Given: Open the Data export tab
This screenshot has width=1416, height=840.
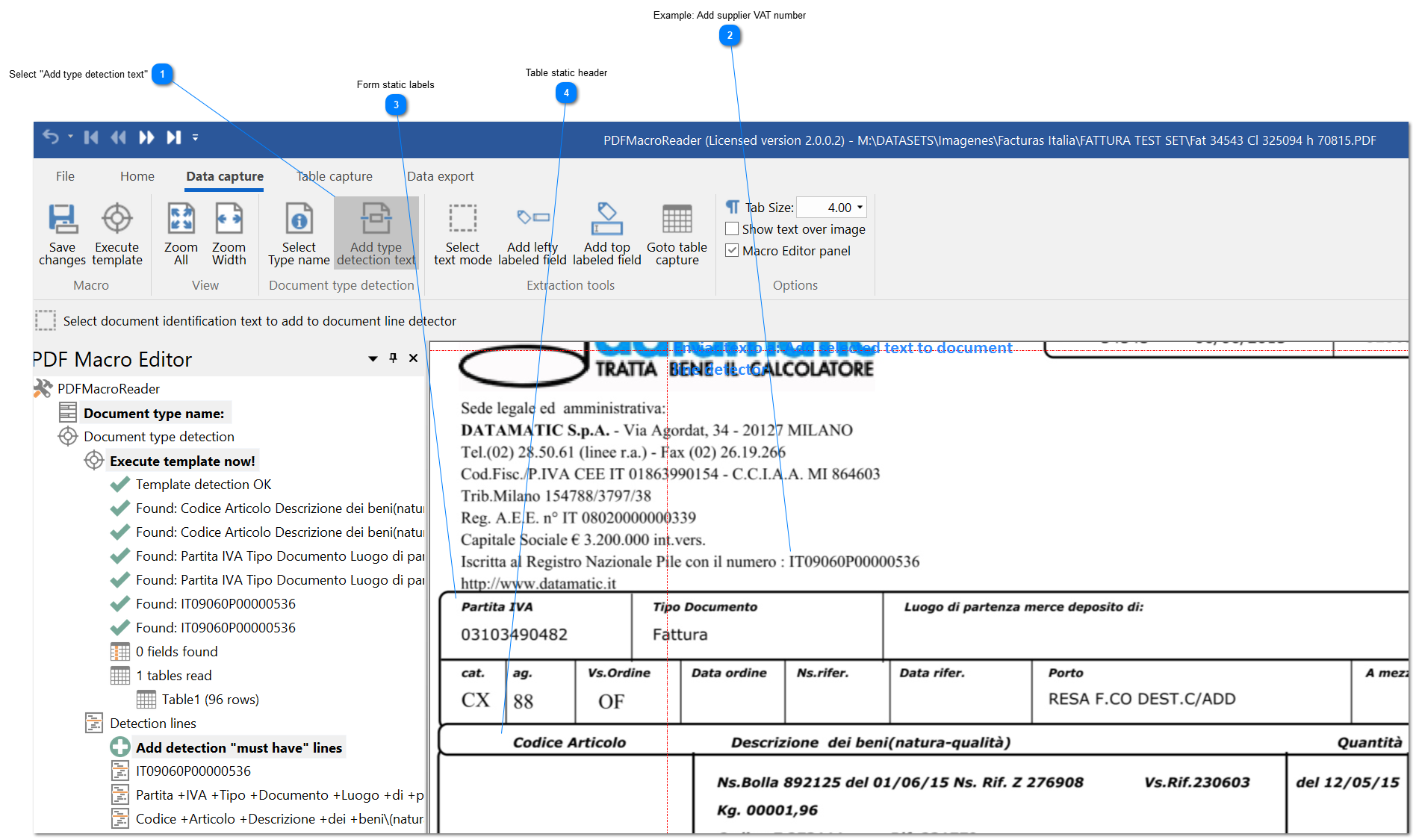Looking at the screenshot, I should 441,176.
